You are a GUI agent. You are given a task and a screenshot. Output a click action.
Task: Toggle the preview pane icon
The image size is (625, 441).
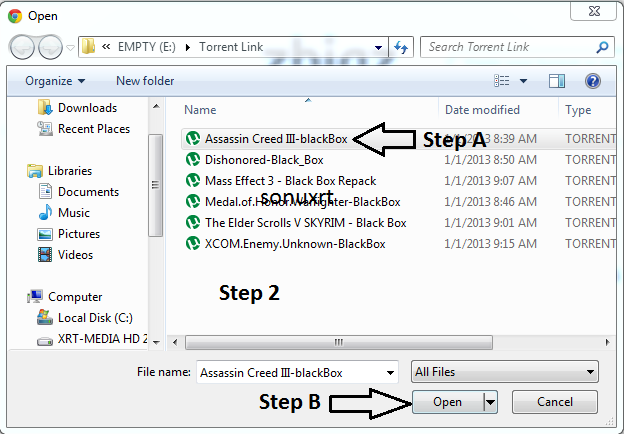556,81
